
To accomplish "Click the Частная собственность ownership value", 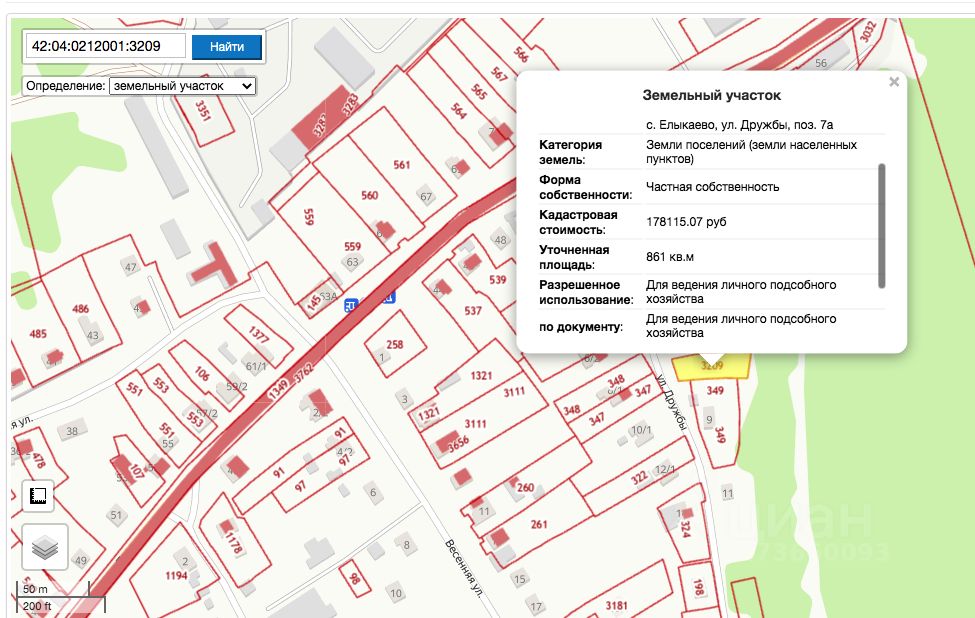I will pyautogui.click(x=712, y=187).
